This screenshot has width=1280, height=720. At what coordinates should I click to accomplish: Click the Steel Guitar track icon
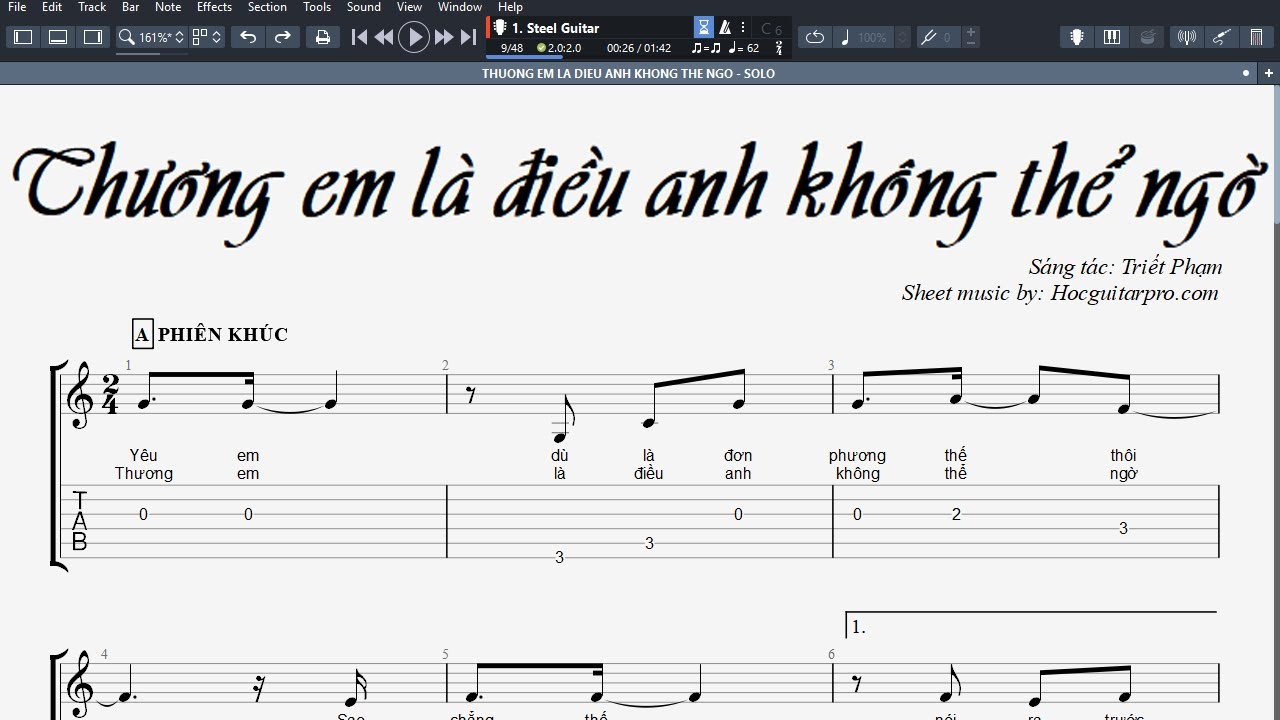pyautogui.click(x=500, y=28)
